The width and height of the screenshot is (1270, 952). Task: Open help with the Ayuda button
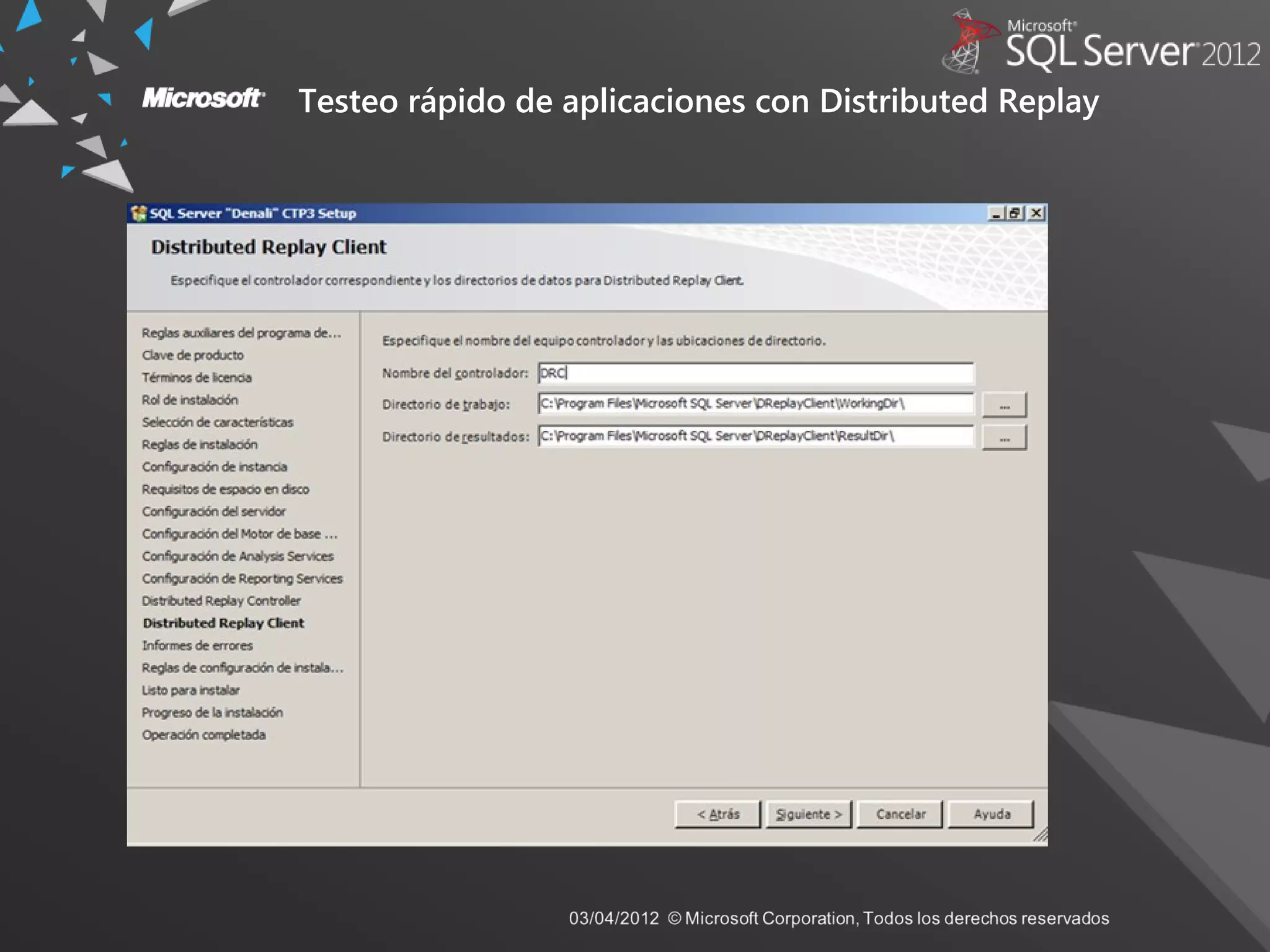tap(992, 814)
